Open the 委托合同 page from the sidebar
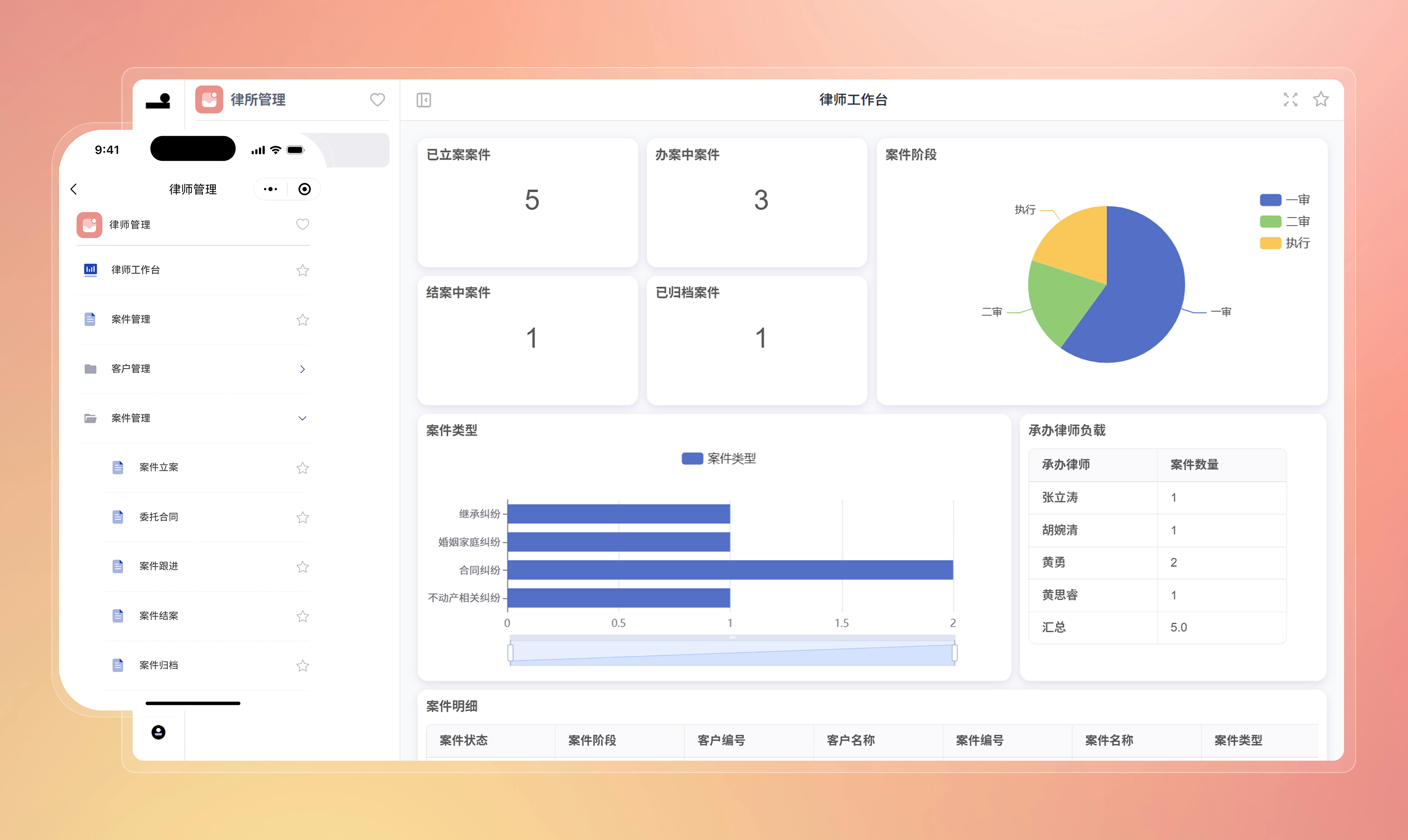This screenshot has height=840, width=1408. (x=158, y=517)
